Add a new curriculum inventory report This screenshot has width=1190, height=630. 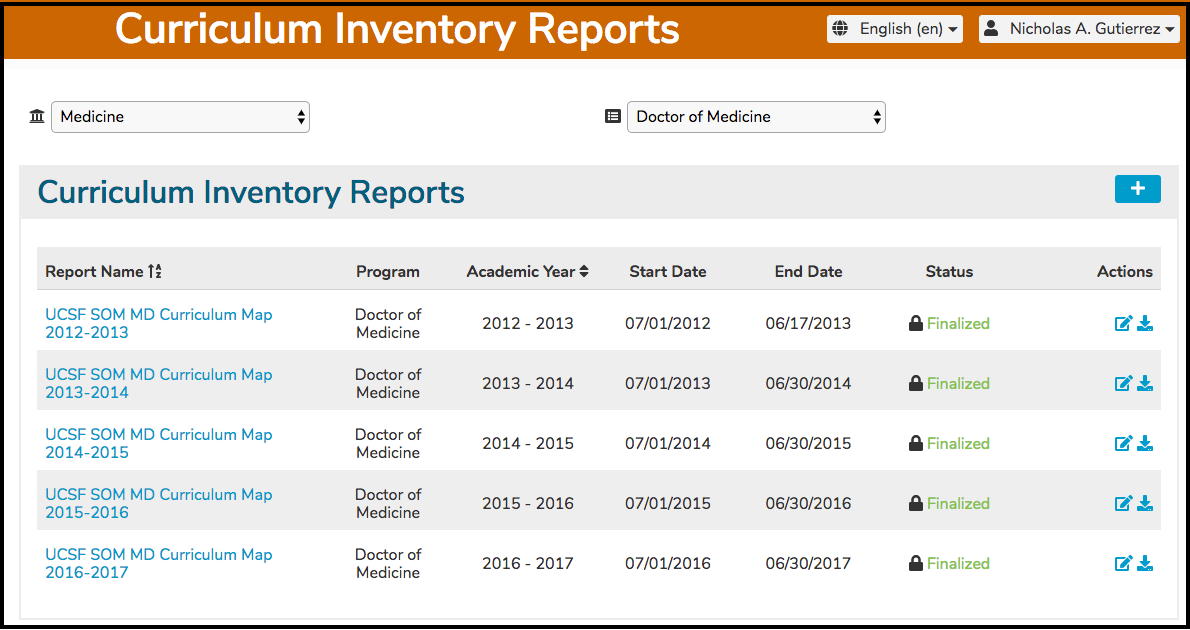(x=1138, y=189)
